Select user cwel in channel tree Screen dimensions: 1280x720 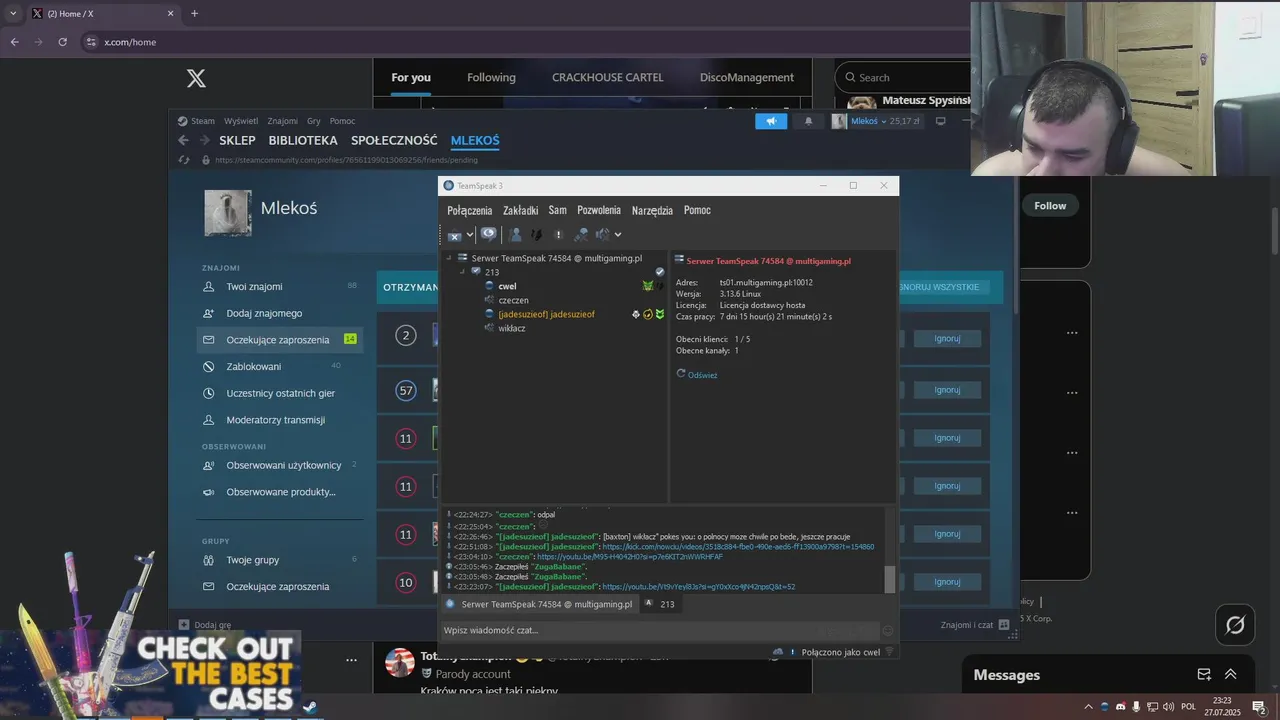(507, 286)
